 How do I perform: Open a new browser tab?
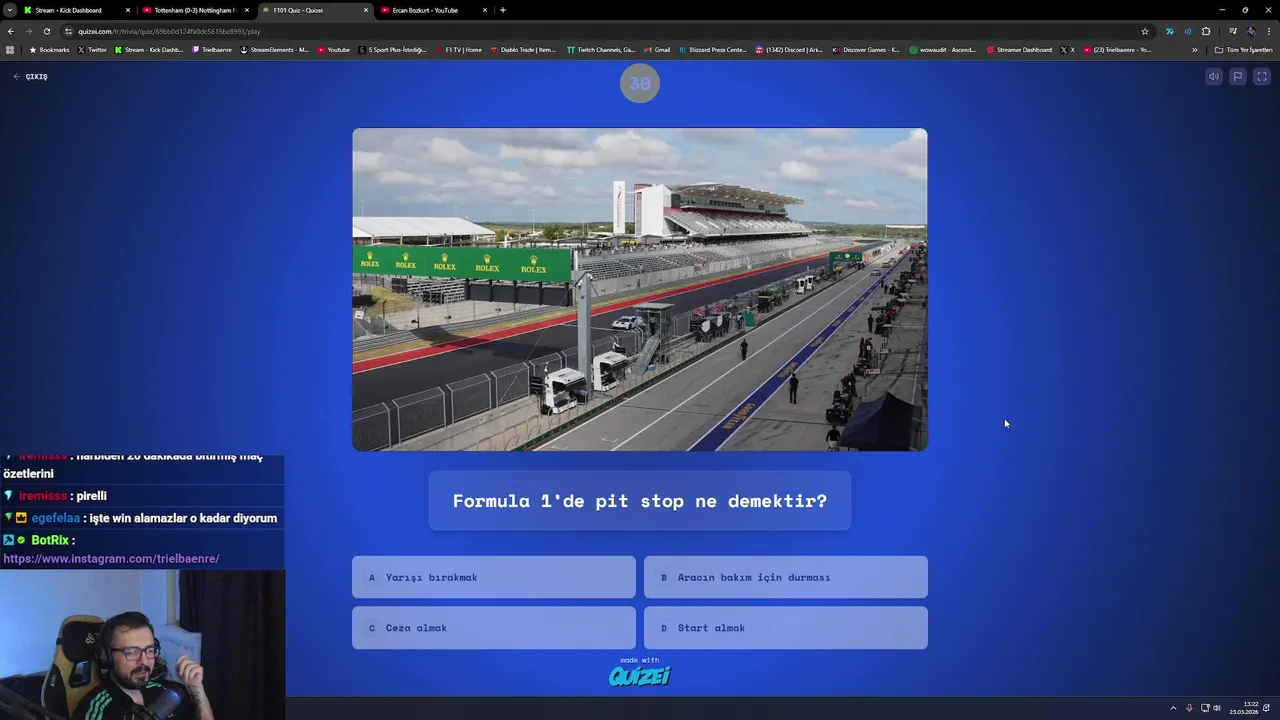[502, 10]
